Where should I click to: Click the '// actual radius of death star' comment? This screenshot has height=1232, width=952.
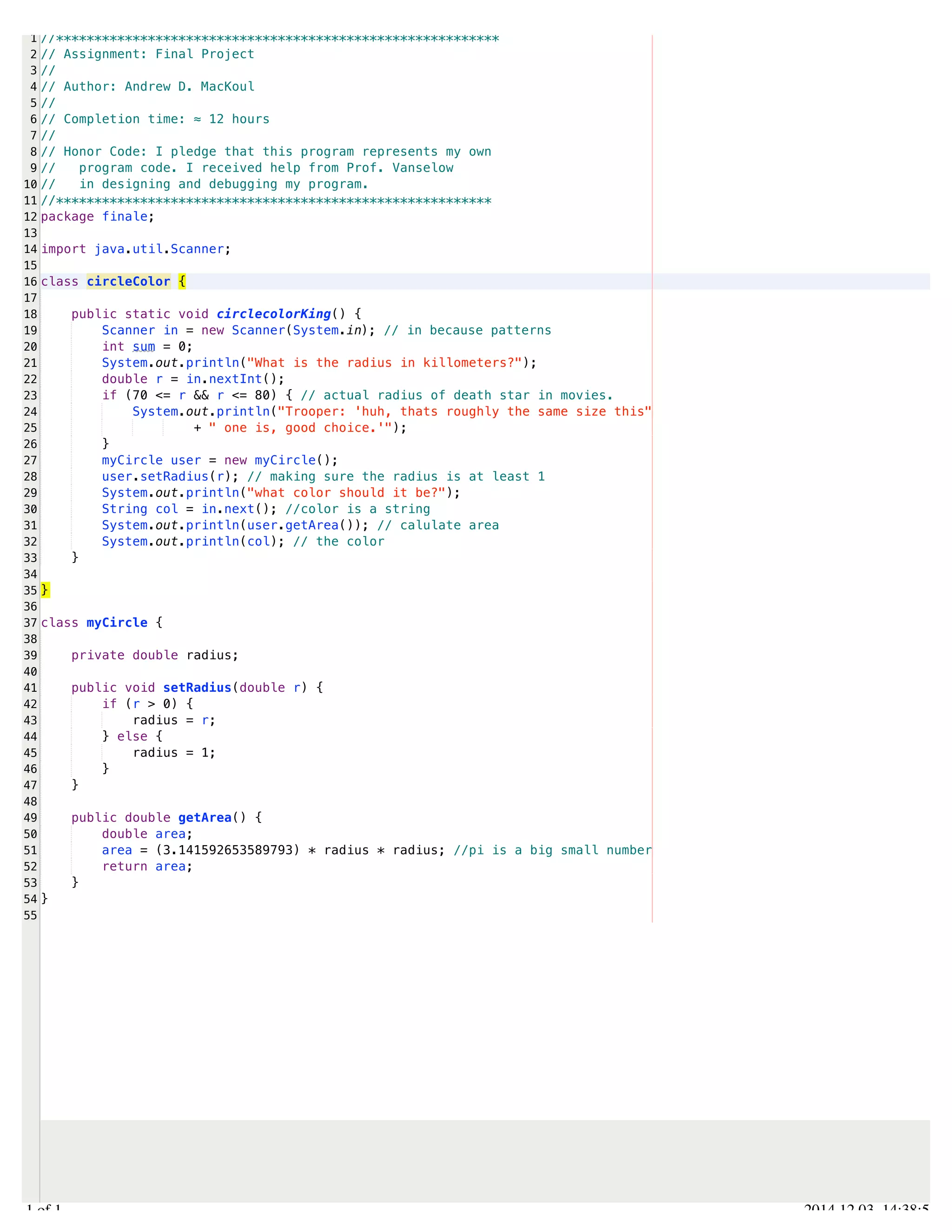coord(457,396)
